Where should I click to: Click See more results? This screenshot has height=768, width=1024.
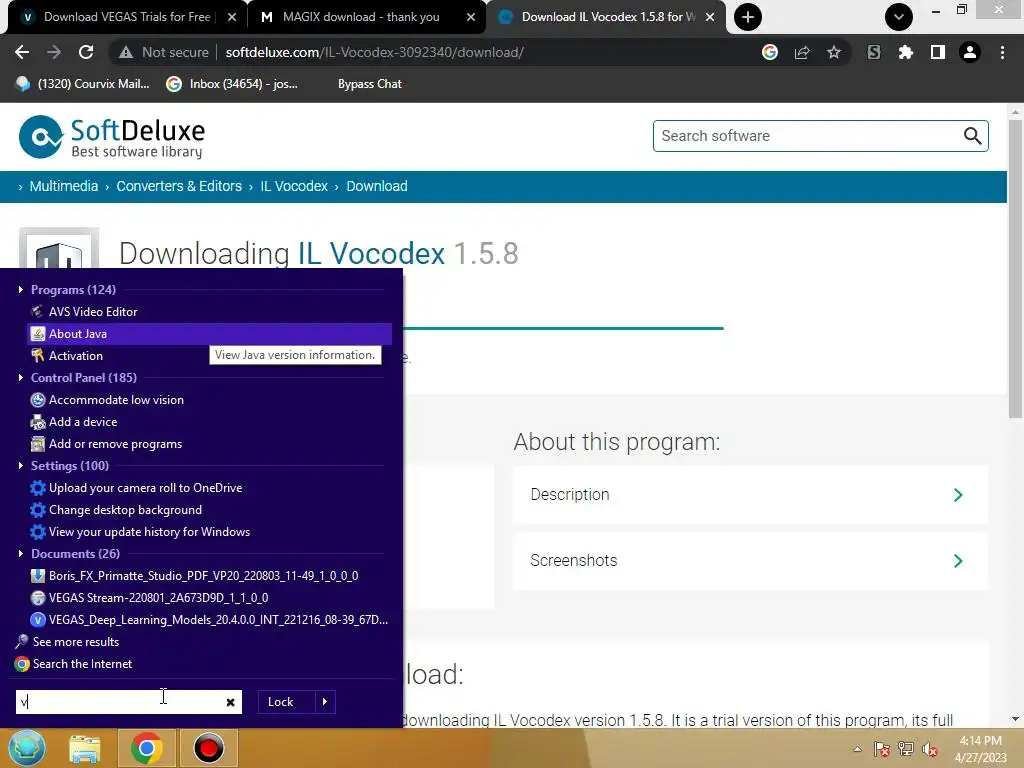pos(76,642)
